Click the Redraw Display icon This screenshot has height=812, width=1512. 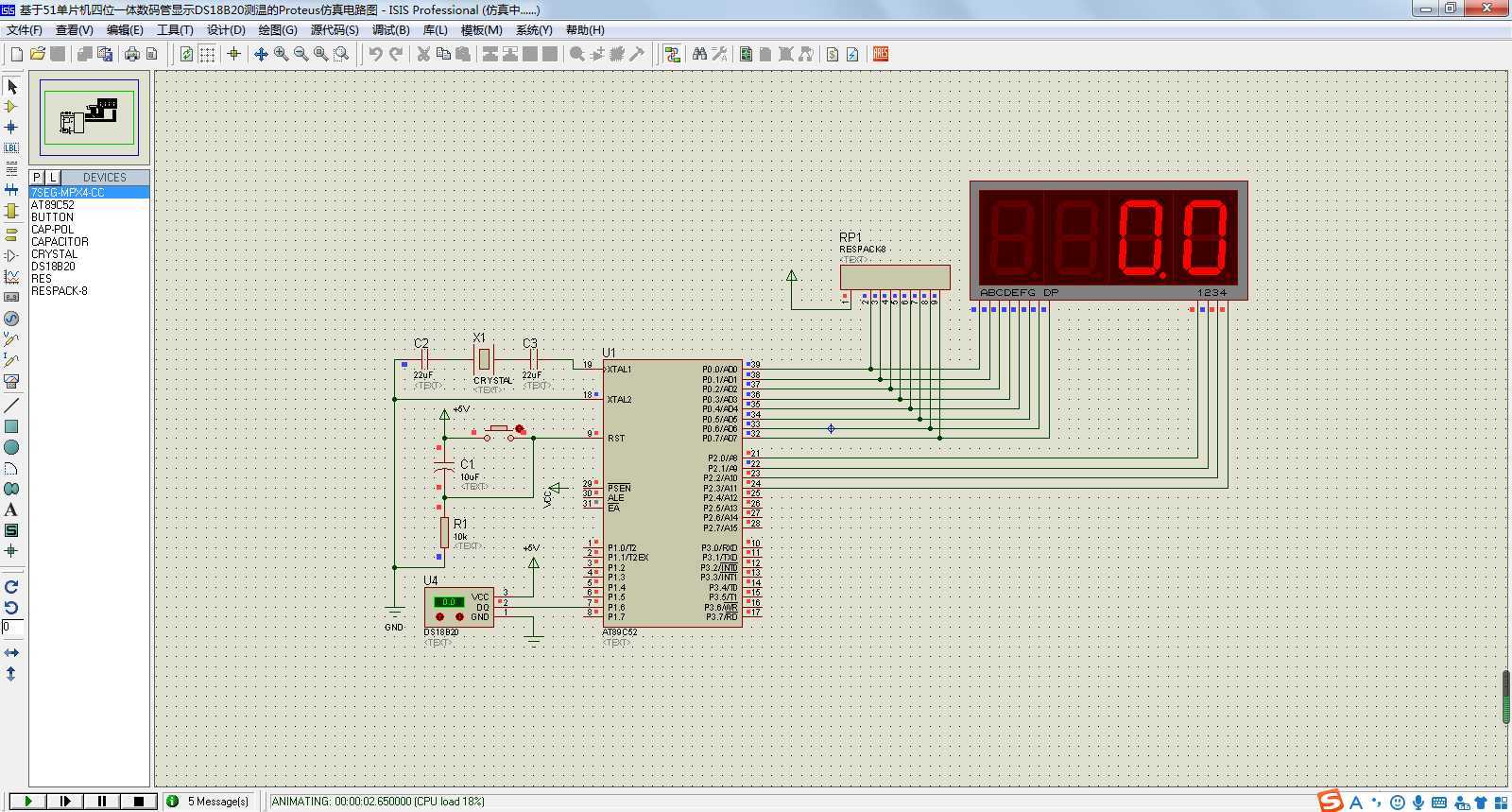(x=186, y=54)
